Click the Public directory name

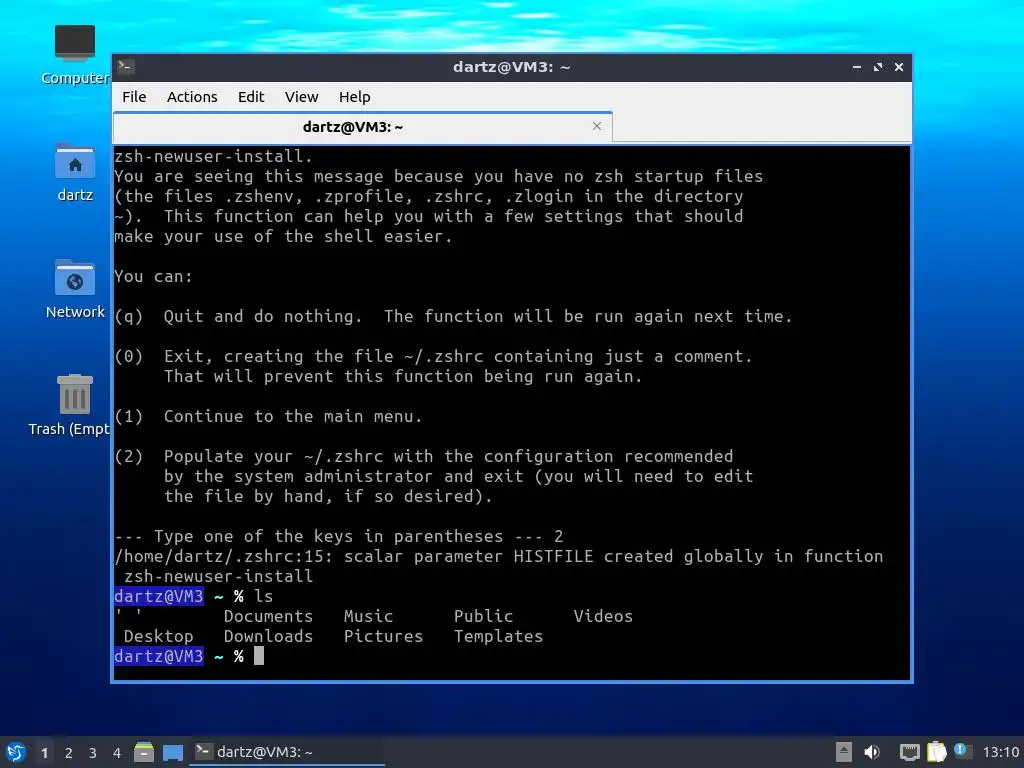[x=483, y=616]
